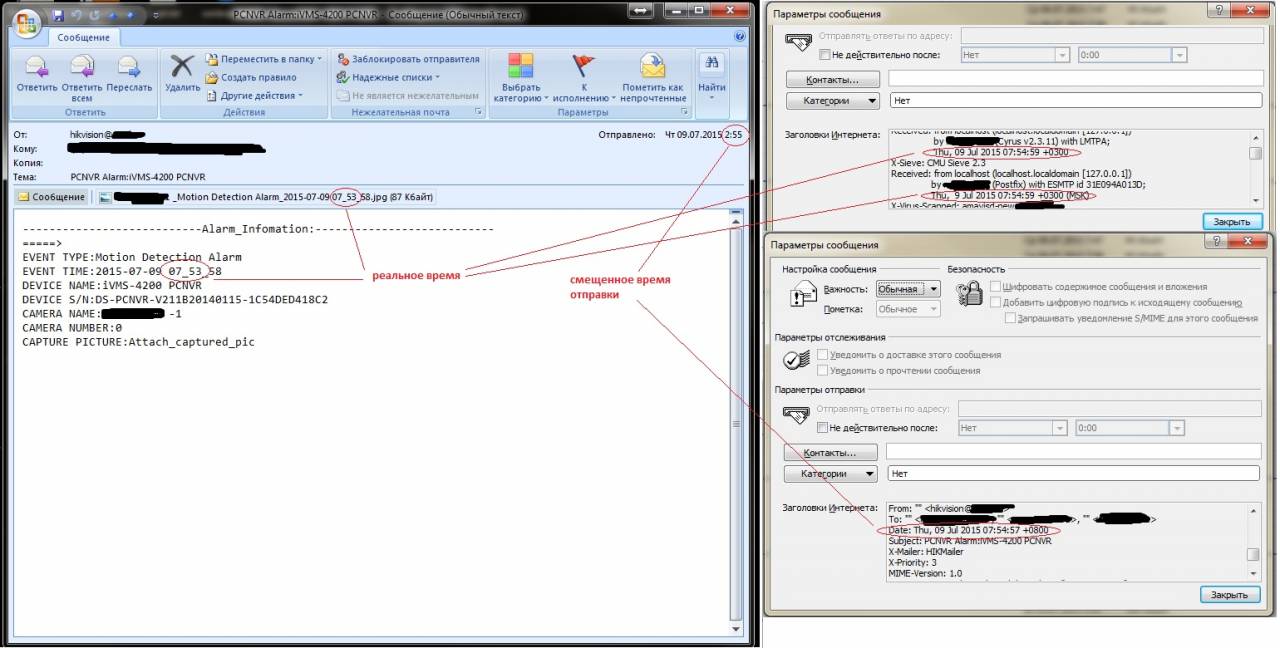Click Контакты... button in lower dialog
The width and height of the screenshot is (1280, 648).
(x=831, y=452)
